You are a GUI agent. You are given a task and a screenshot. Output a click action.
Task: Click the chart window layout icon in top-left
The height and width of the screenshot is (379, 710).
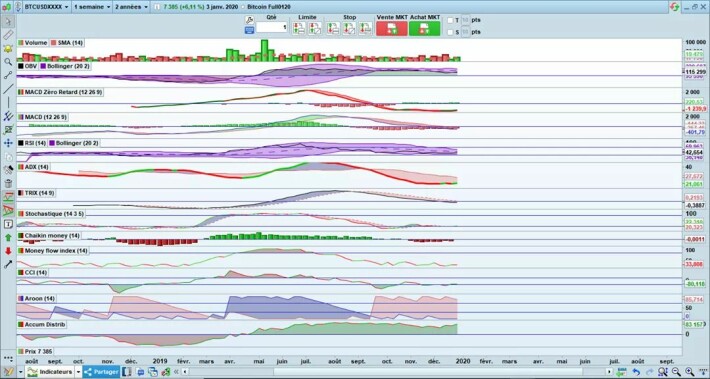(7, 7)
